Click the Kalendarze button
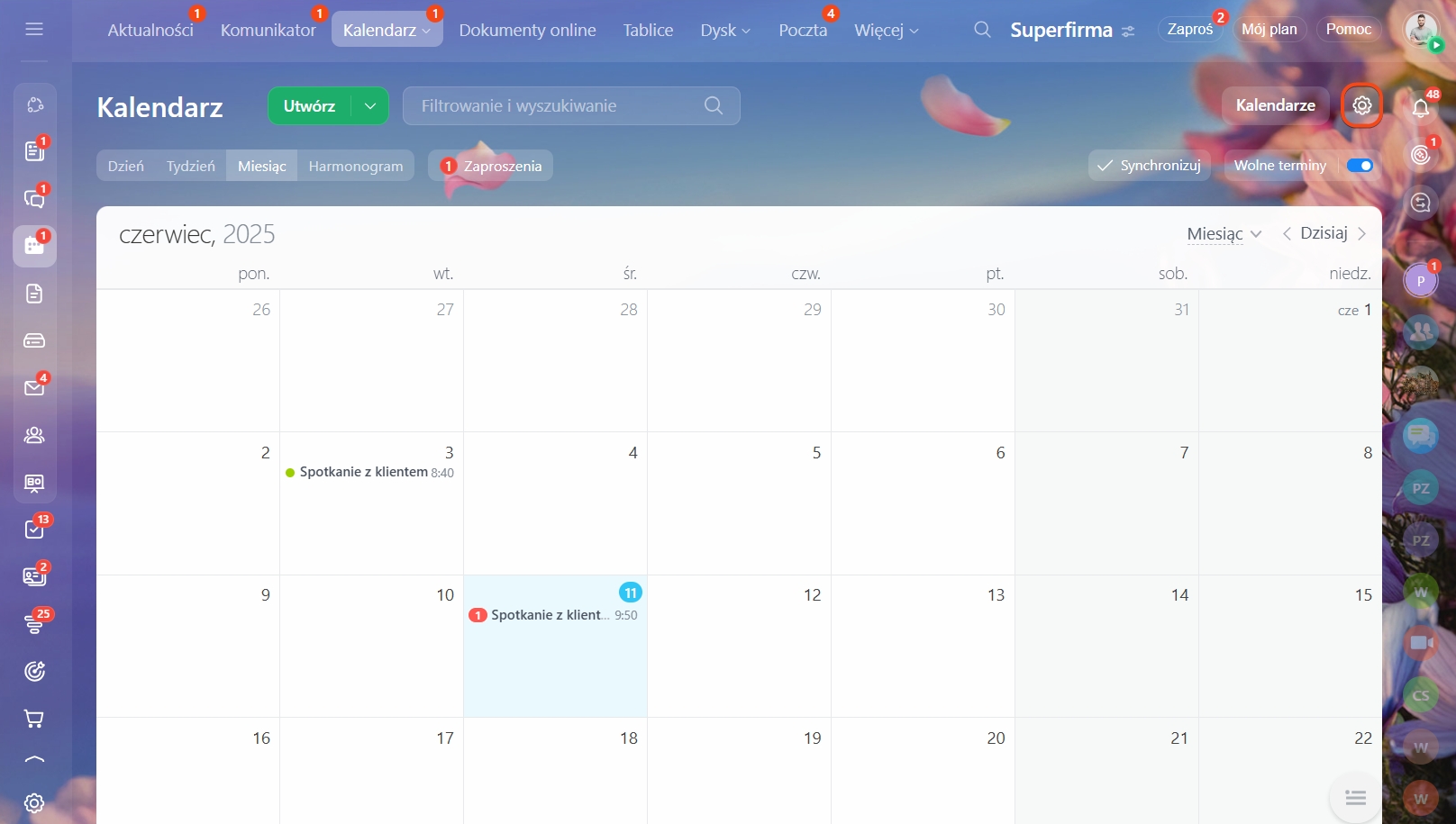This screenshot has width=1456, height=824. point(1275,105)
